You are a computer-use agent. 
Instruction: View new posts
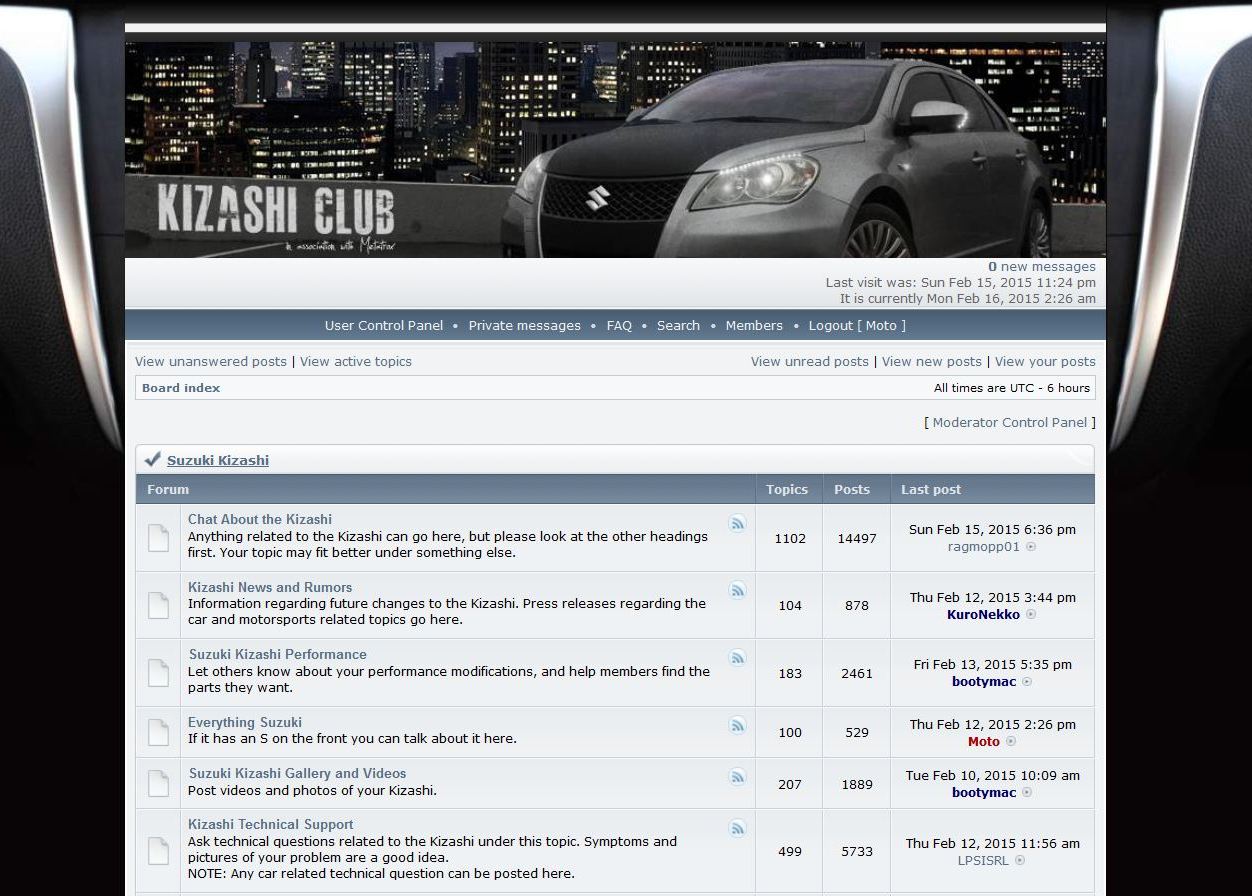pyautogui.click(x=932, y=361)
